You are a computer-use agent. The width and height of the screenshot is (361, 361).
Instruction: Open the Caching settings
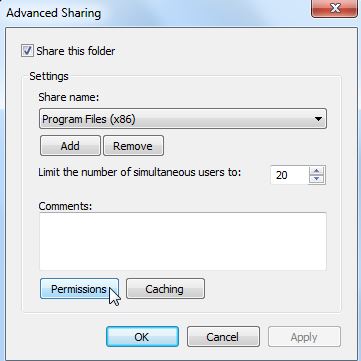tap(165, 289)
